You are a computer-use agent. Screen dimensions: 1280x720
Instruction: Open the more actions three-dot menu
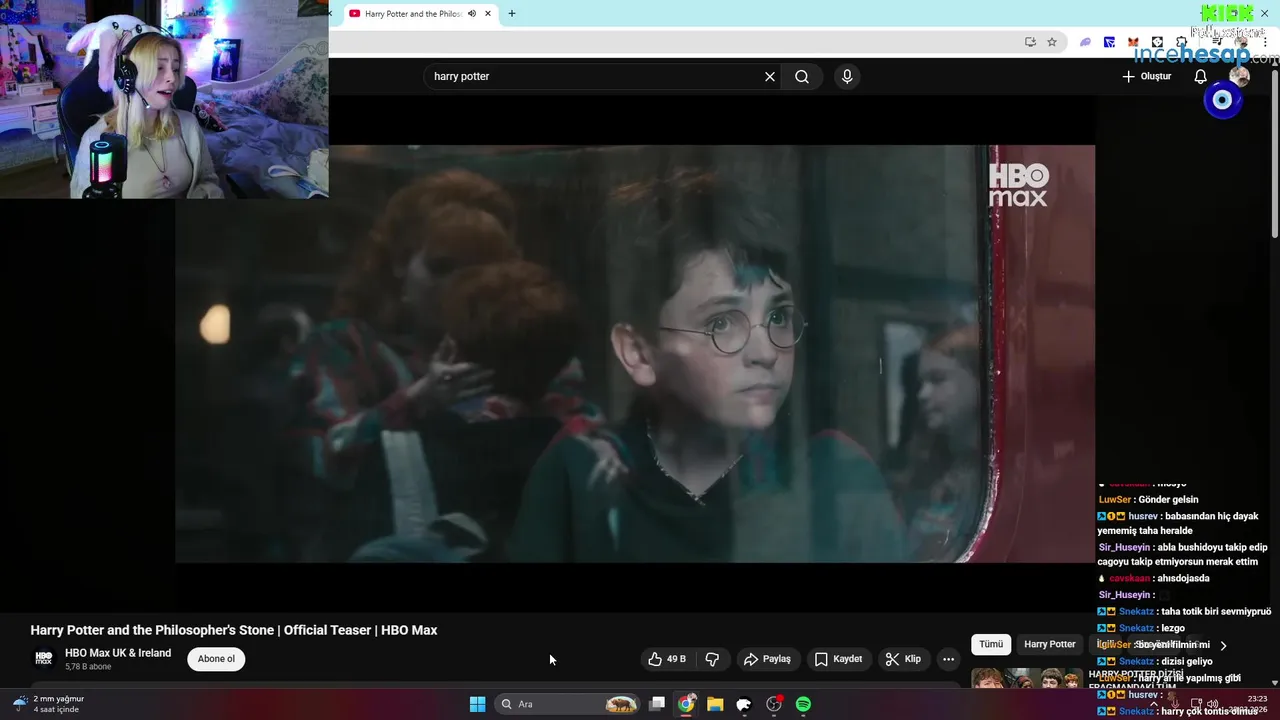coord(948,659)
